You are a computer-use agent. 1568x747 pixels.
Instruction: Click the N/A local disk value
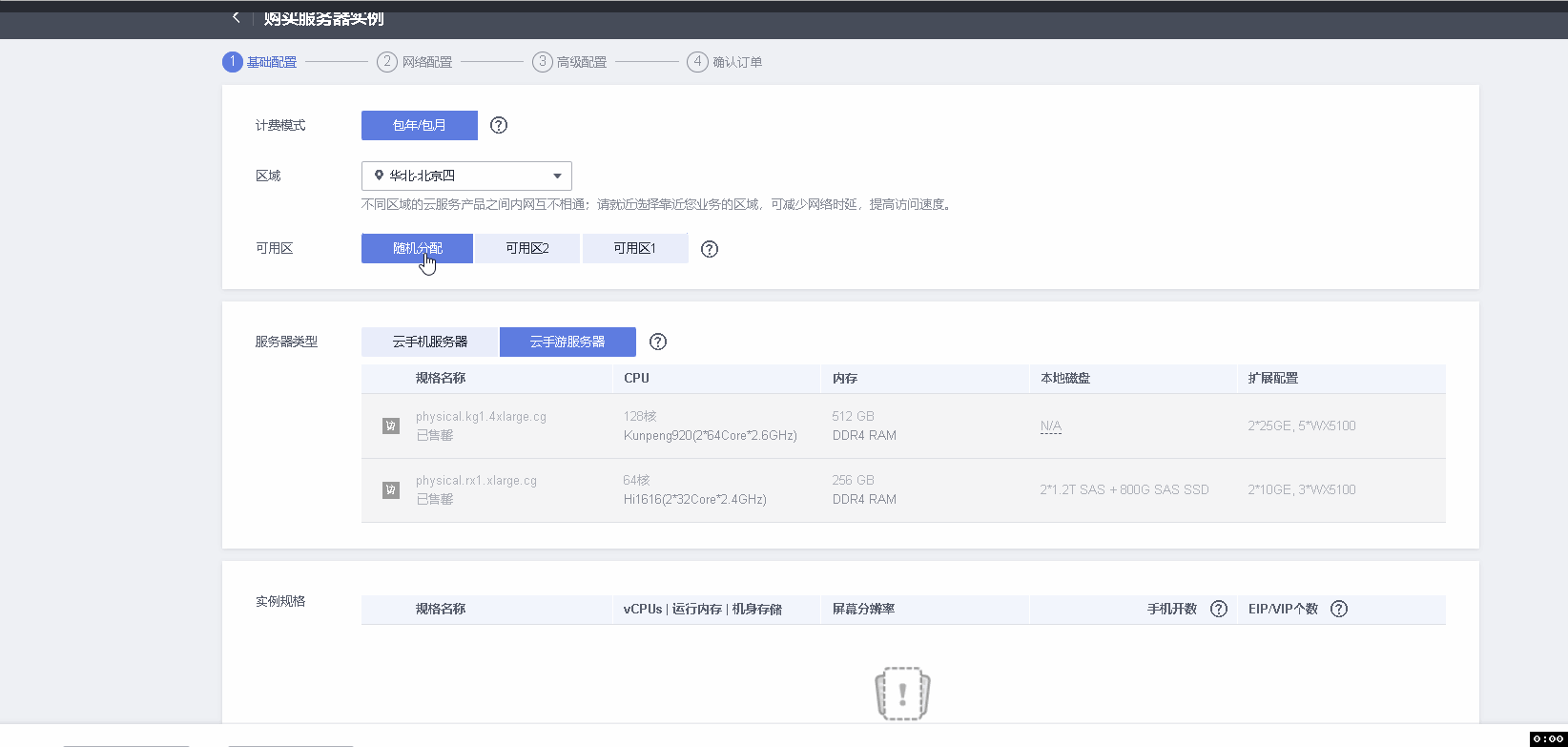1051,426
